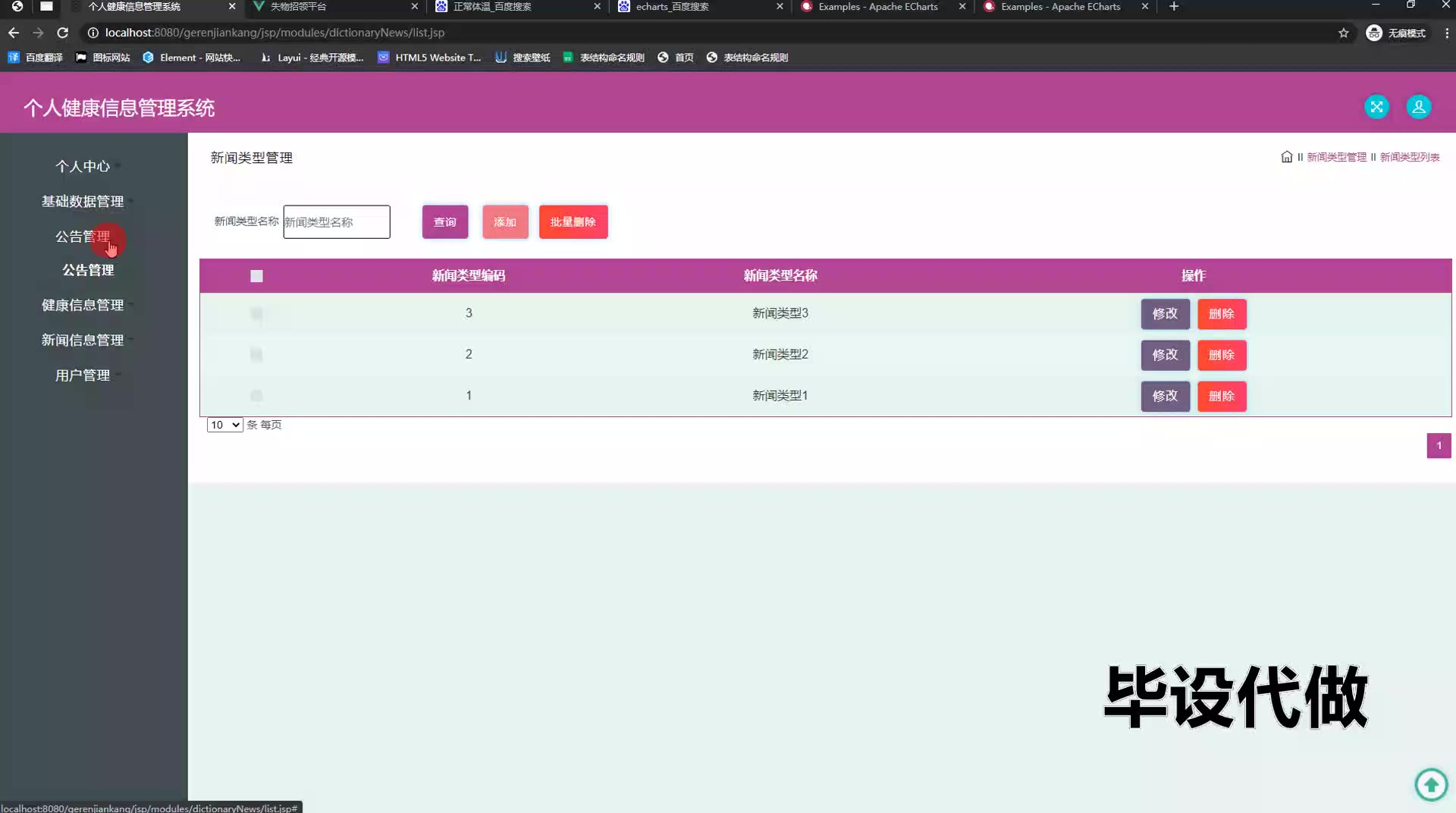The height and width of the screenshot is (813, 1456).
Task: Check the checkbox for row 新闻类型2
Action: pos(256,354)
